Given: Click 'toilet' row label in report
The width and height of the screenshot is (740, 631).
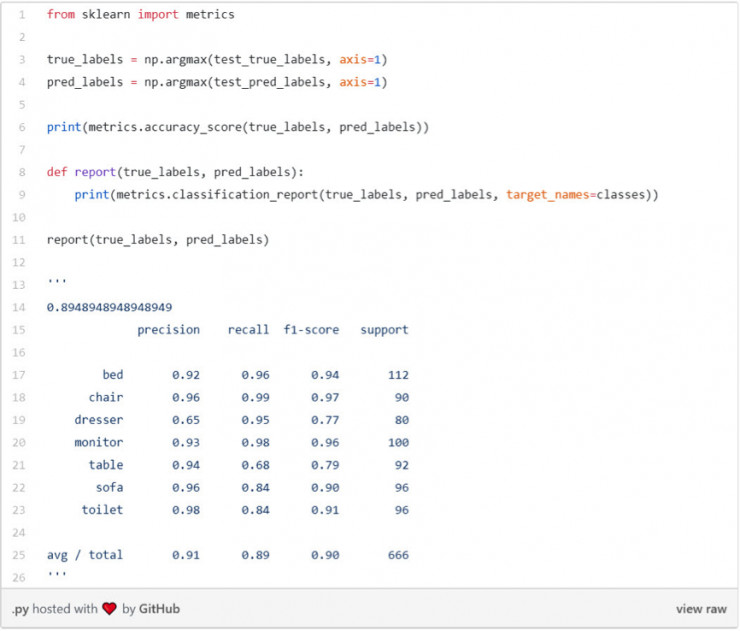Looking at the screenshot, I should click(x=102, y=510).
